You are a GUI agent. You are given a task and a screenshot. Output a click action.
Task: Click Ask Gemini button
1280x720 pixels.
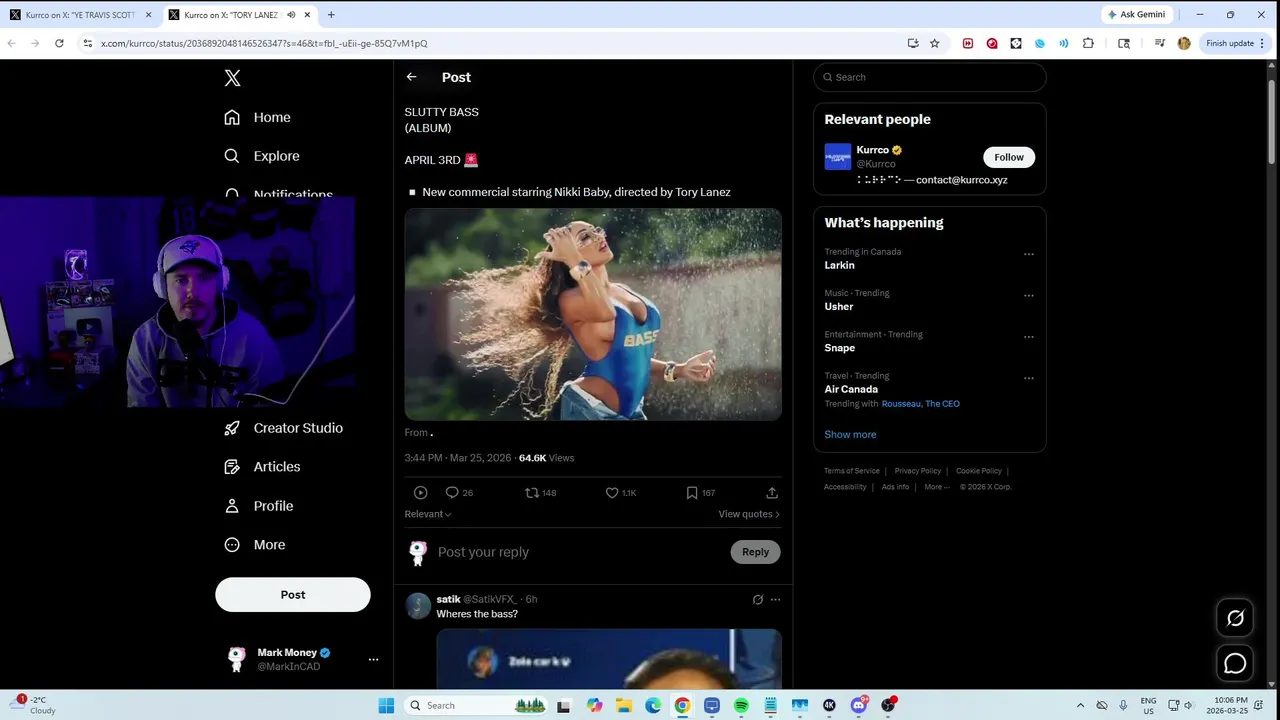pos(1136,15)
